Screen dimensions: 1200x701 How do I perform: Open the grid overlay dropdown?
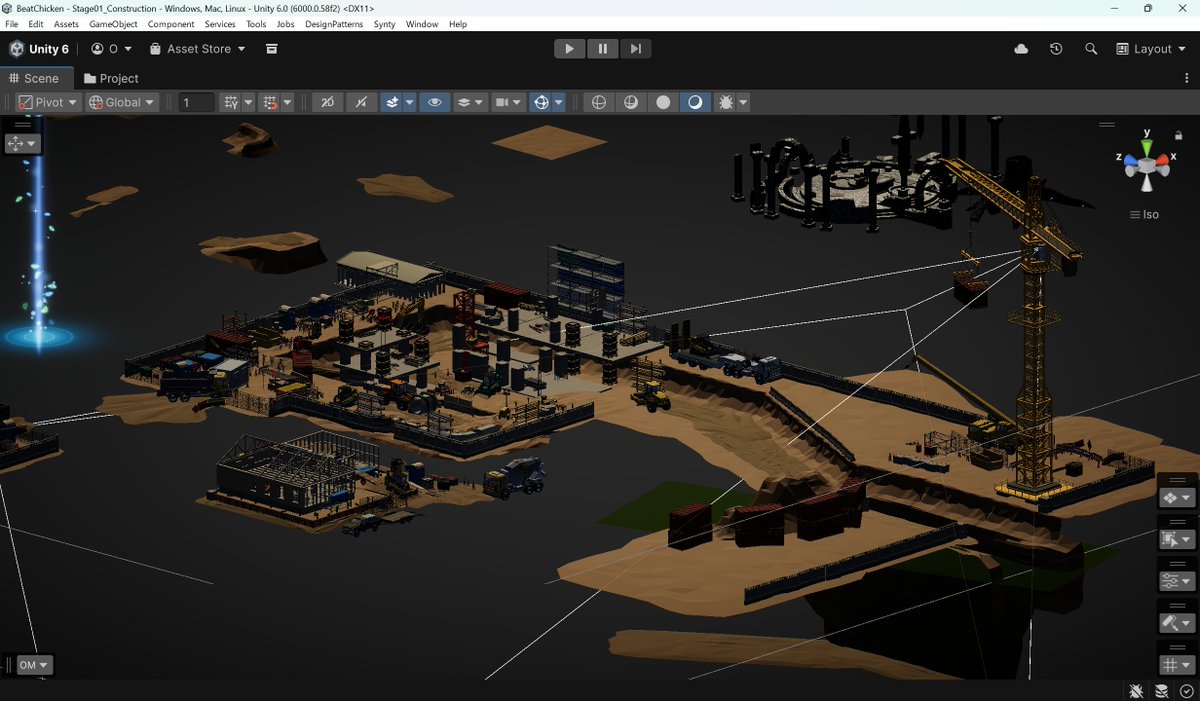coord(1176,665)
